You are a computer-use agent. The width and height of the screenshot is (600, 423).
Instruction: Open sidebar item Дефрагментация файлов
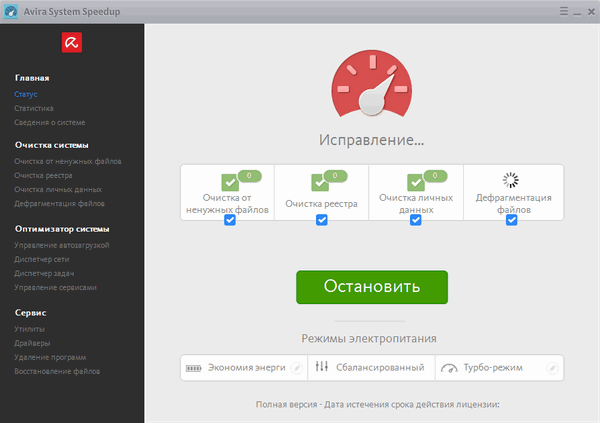click(59, 204)
